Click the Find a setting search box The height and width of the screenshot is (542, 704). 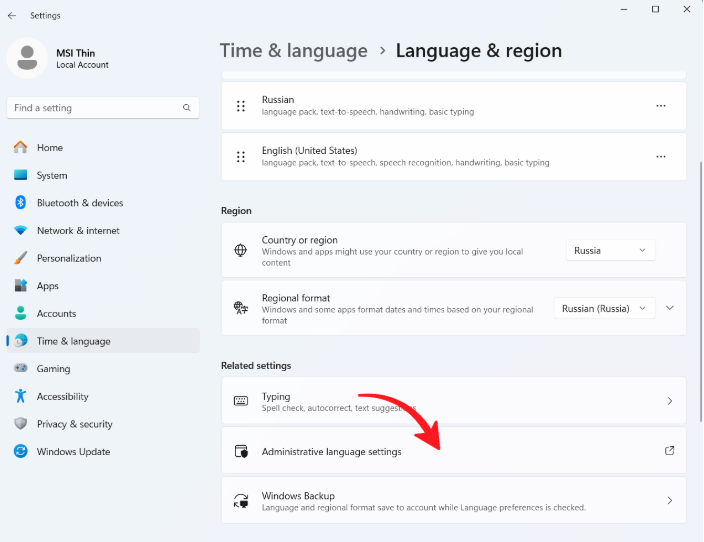click(x=95, y=108)
